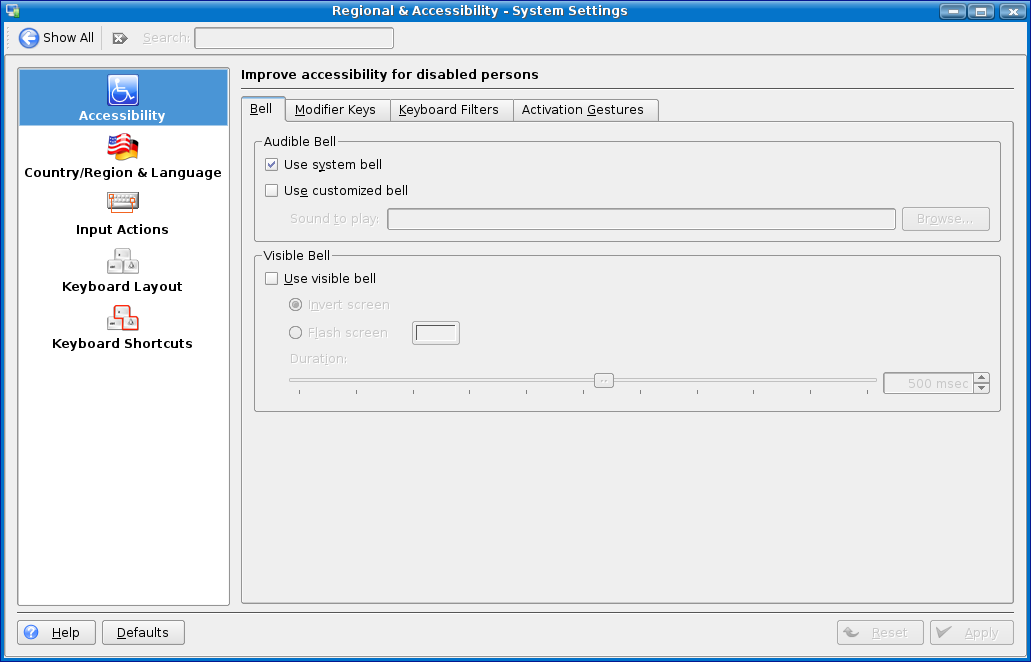The height and width of the screenshot is (662, 1031).
Task: Enable the Use visible bell checkbox
Action: tap(271, 279)
